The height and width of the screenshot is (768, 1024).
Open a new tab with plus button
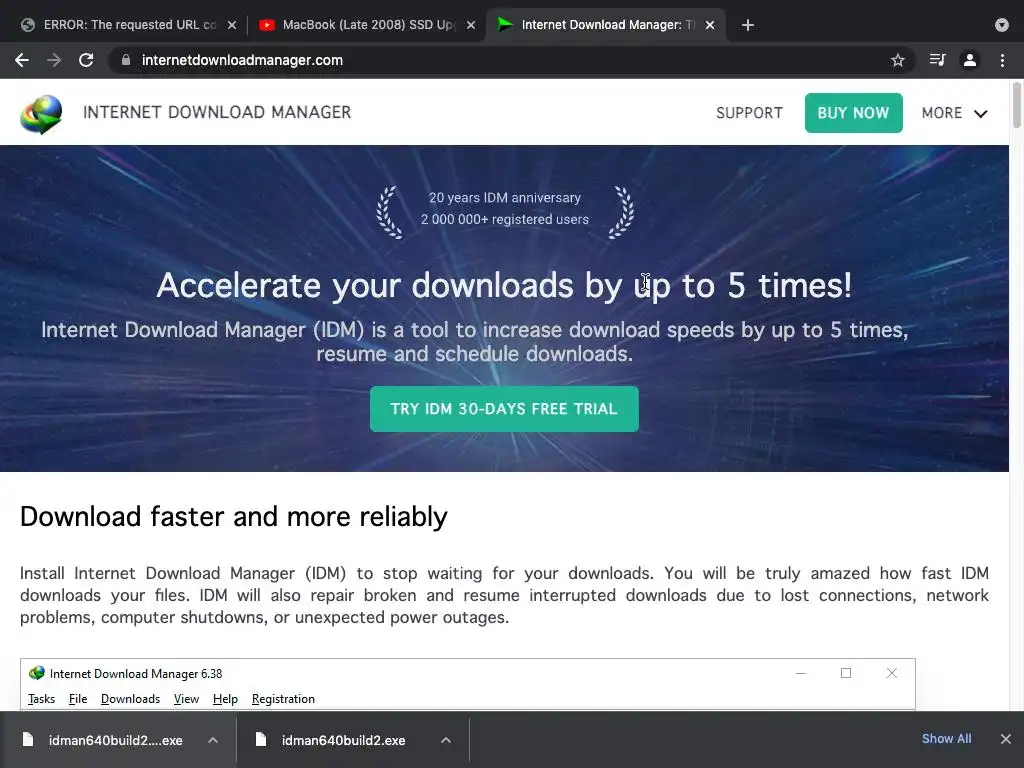(748, 25)
